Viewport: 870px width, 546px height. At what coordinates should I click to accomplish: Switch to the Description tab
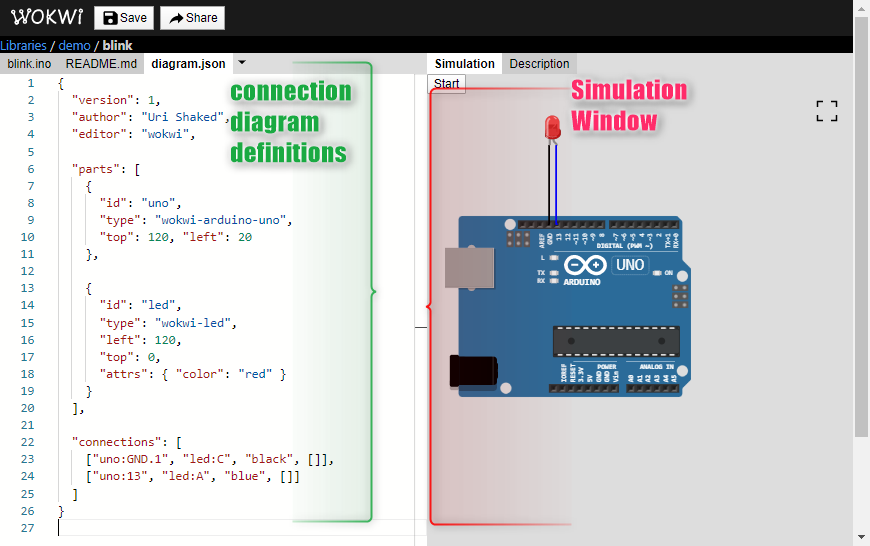pyautogui.click(x=539, y=64)
